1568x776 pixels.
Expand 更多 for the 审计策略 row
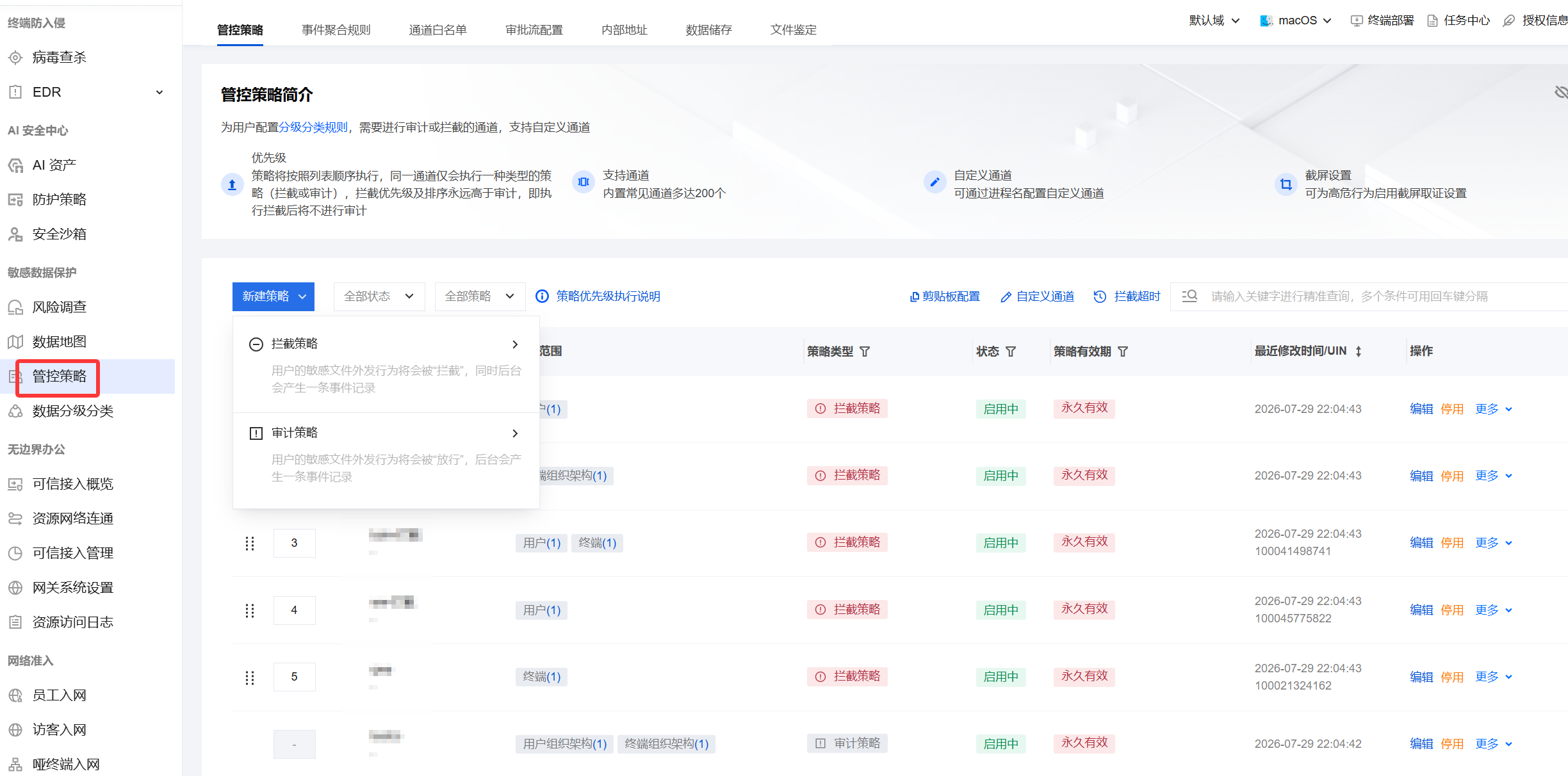(x=1494, y=744)
